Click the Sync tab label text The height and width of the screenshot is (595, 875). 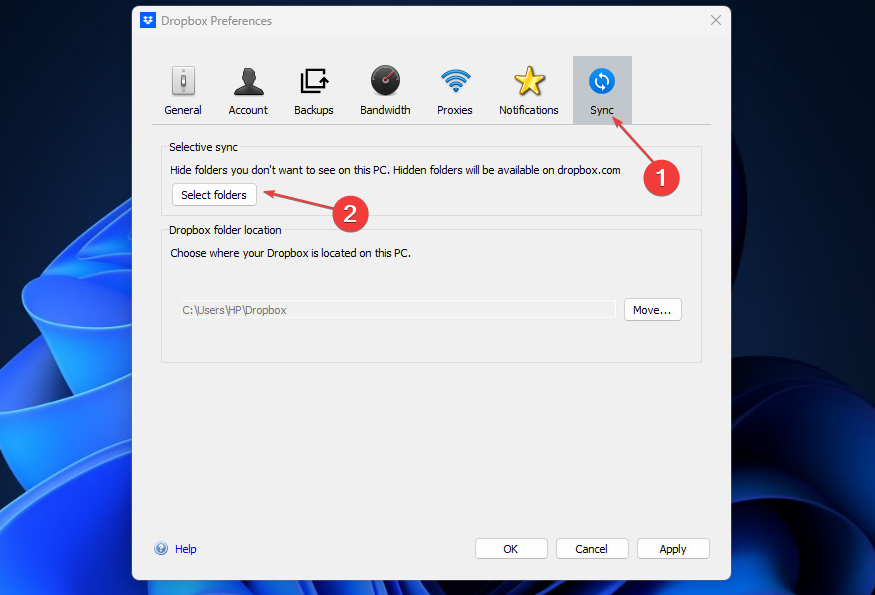pos(602,110)
